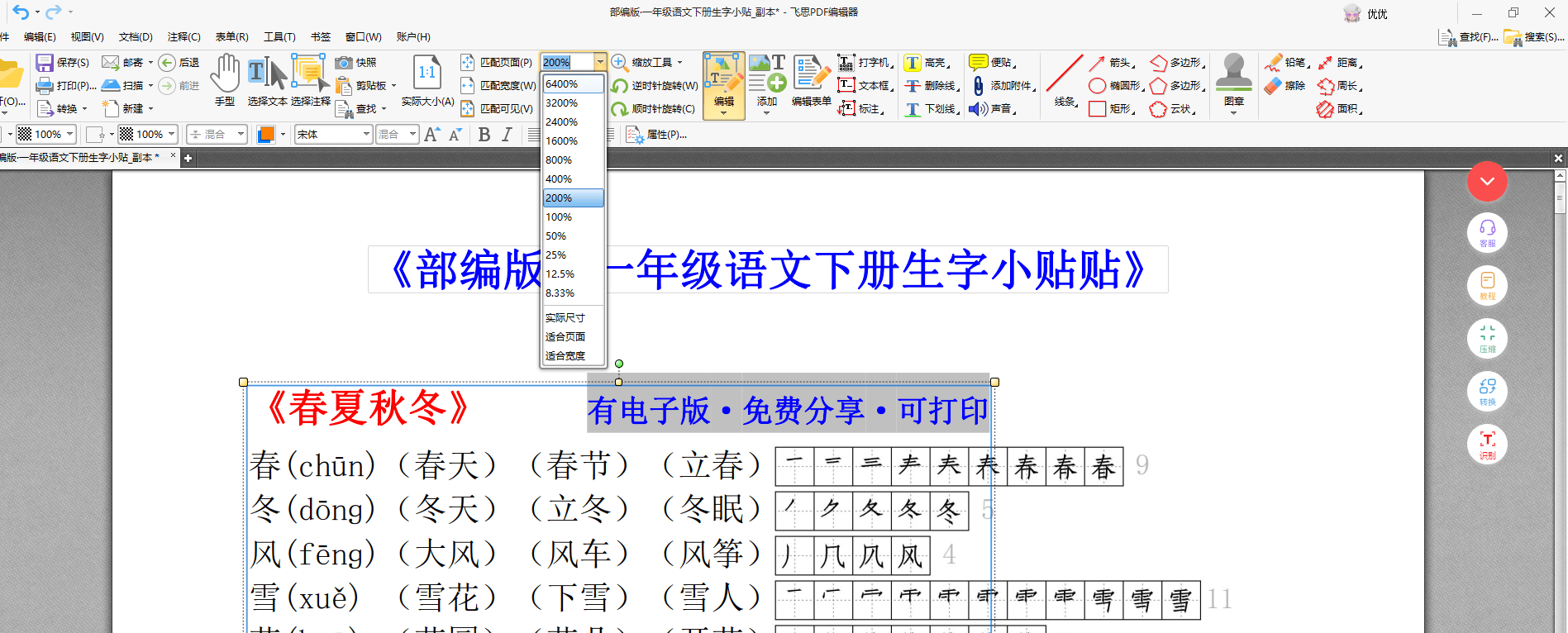Select 适合宽度 fit width option
The width and height of the screenshot is (1568, 633).
[x=565, y=356]
